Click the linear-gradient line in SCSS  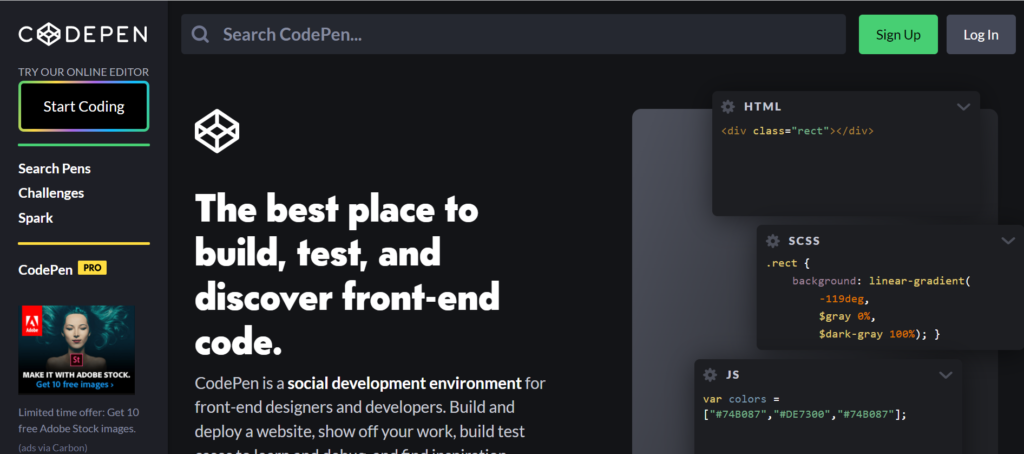tap(882, 281)
